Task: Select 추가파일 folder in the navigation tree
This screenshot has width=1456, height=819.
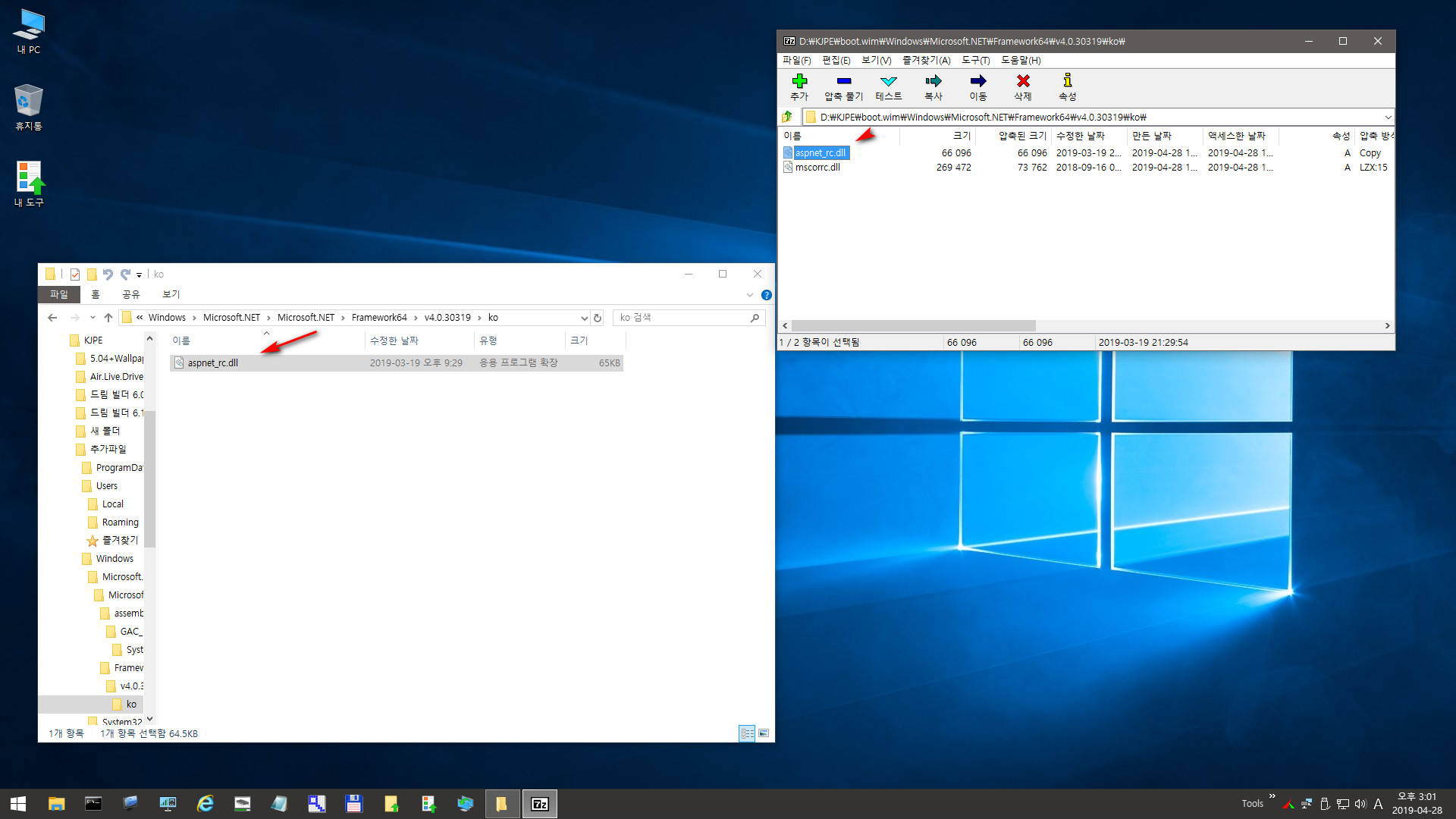Action: tap(108, 450)
